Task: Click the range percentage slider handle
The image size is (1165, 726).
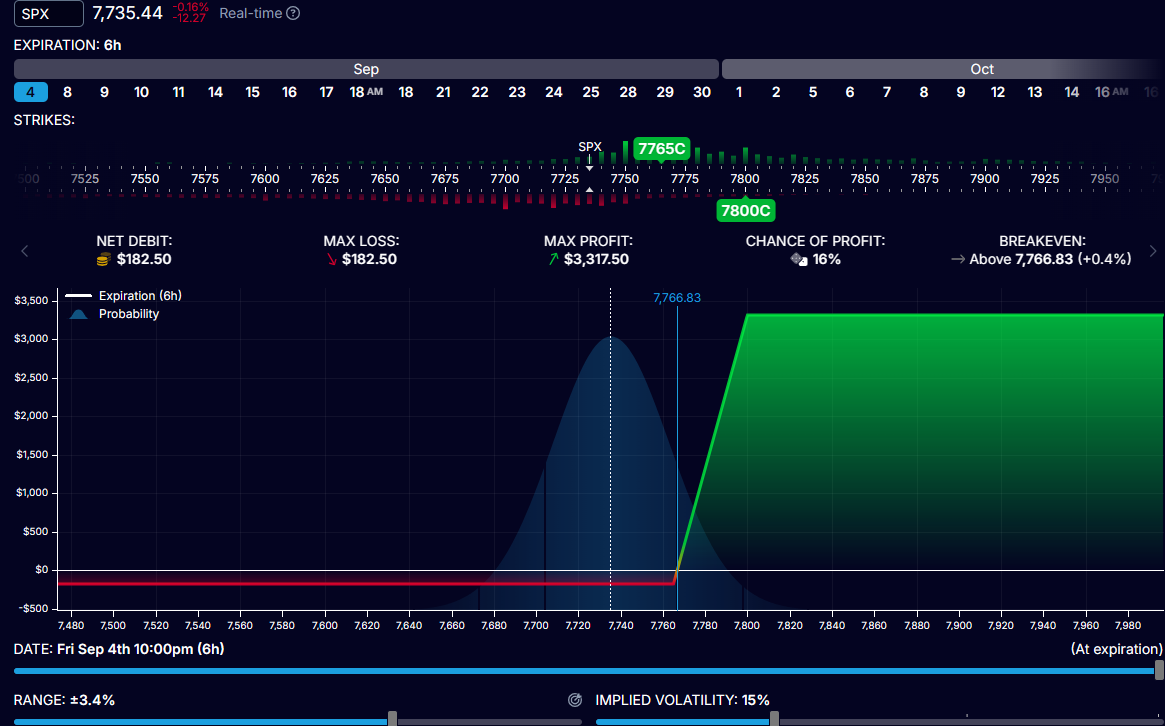Action: pos(392,719)
